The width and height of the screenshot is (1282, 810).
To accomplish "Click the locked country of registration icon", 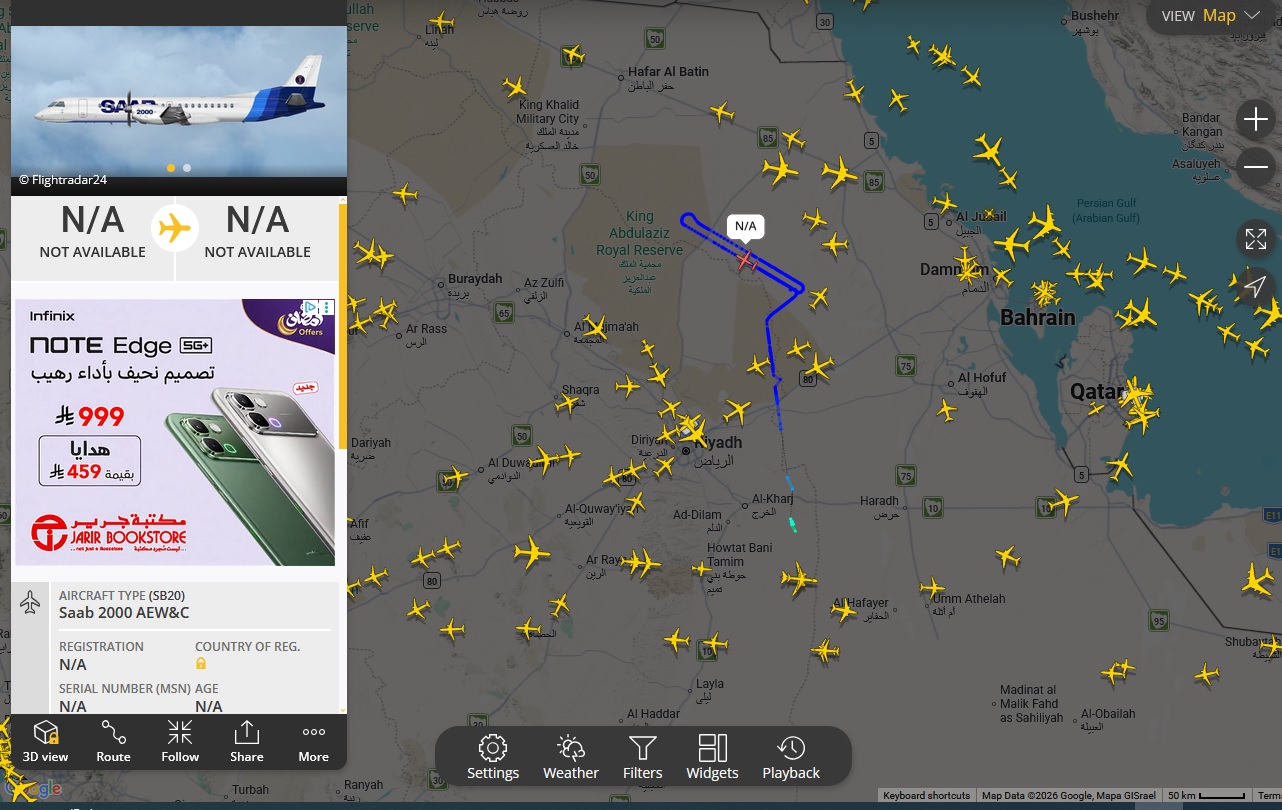I will 201,664.
